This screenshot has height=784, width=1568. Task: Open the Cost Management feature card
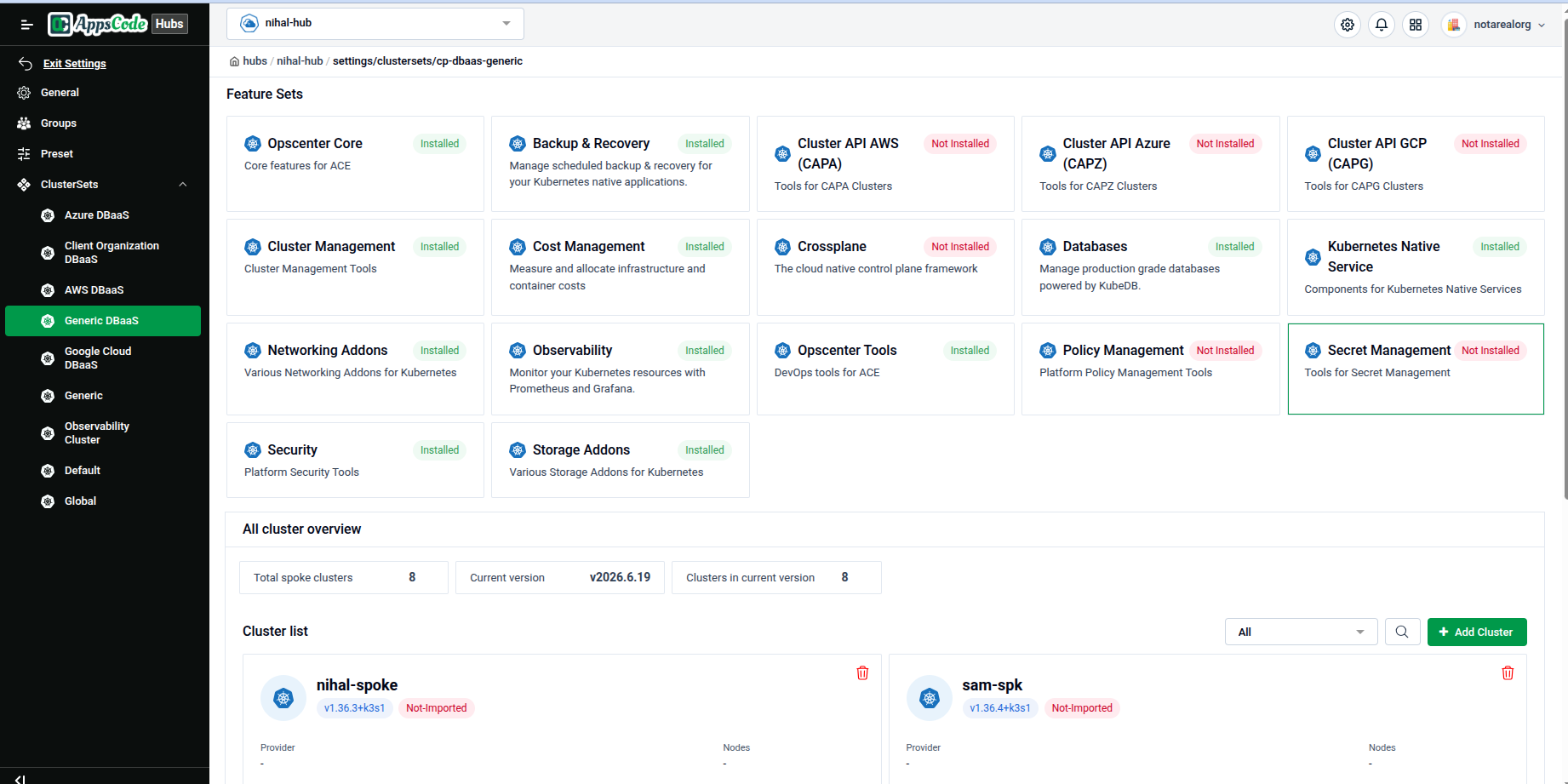click(x=621, y=267)
